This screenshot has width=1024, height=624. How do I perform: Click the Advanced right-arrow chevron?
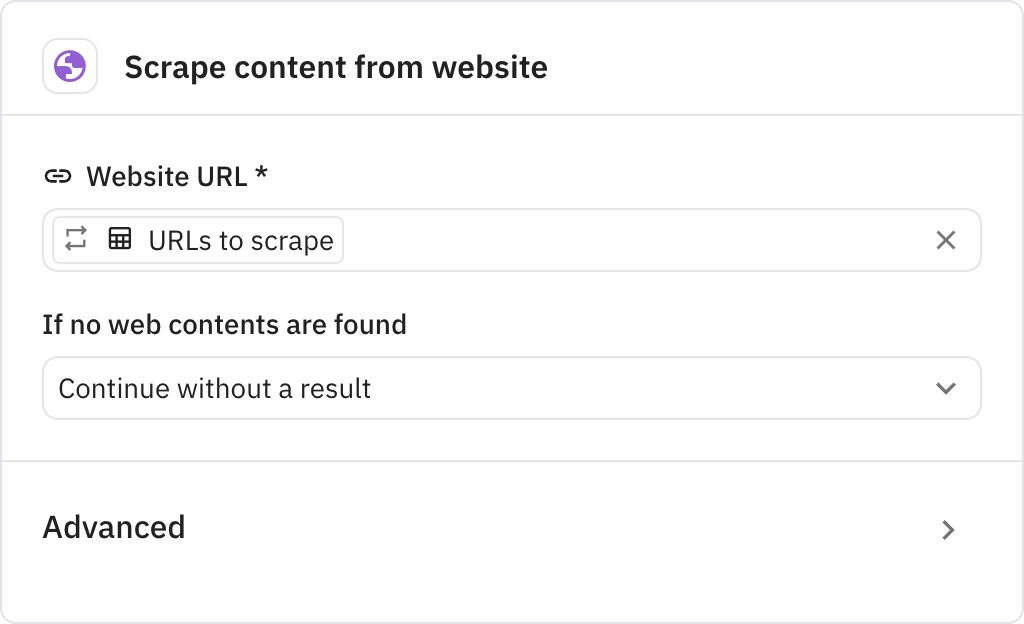click(x=948, y=530)
